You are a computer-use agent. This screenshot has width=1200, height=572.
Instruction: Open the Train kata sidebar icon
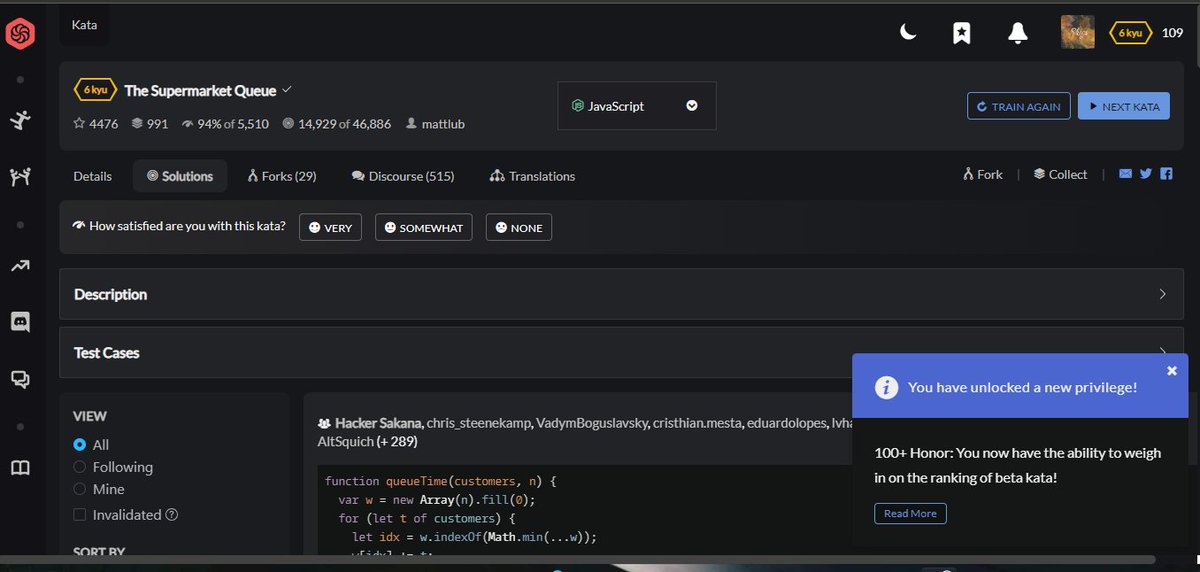(20, 121)
